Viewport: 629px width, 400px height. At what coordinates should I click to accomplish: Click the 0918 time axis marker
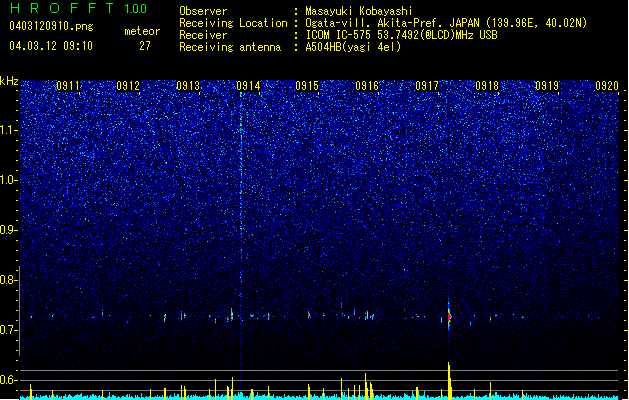pyautogui.click(x=487, y=86)
